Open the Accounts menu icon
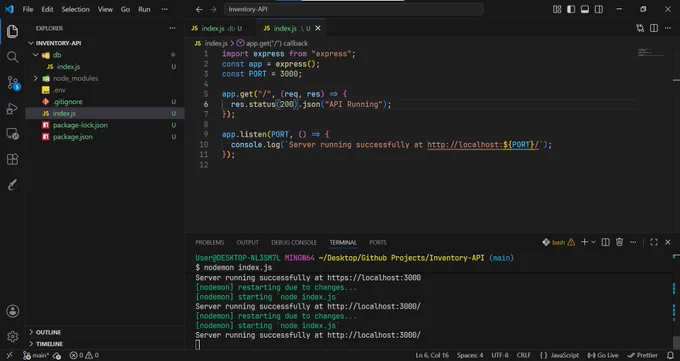This screenshot has width=680, height=361. point(13,311)
